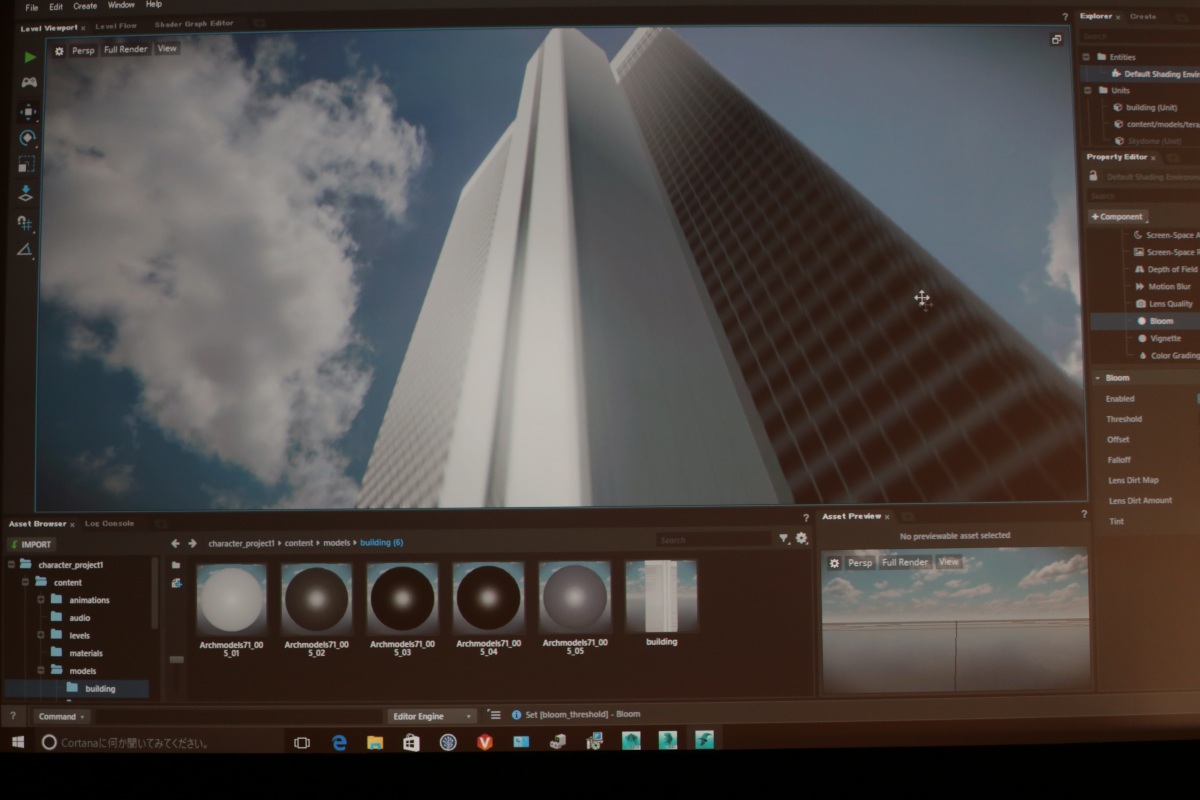Open the Help menu
Screen dimensions: 1200x800
tap(154, 5)
